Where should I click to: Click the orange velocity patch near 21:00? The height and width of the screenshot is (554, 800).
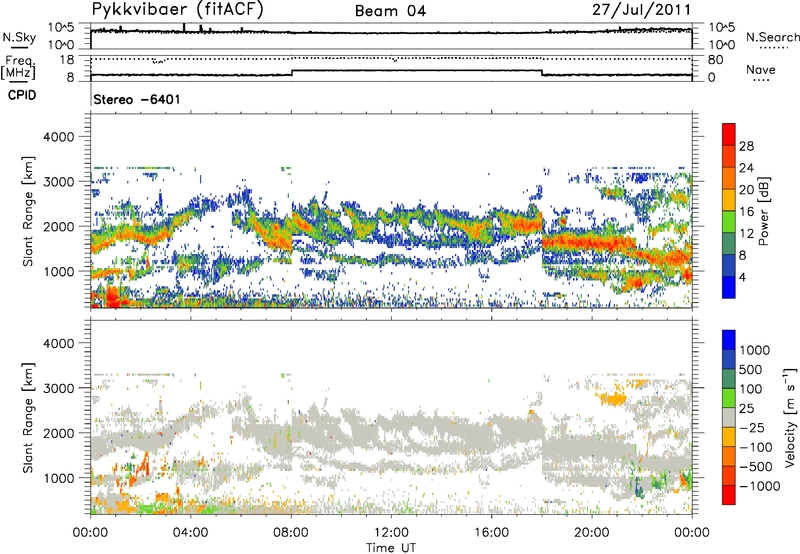coord(613,398)
